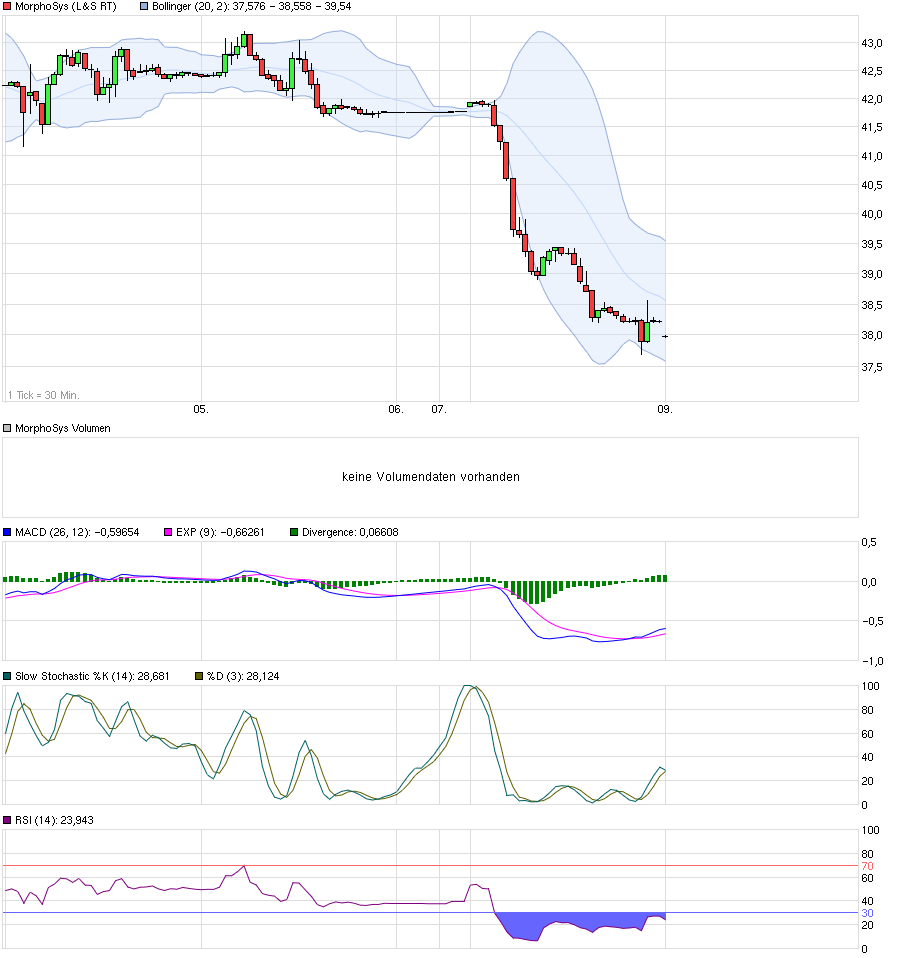The image size is (900, 958).
Task: Click the '05.' date axis label
Action: point(201,408)
